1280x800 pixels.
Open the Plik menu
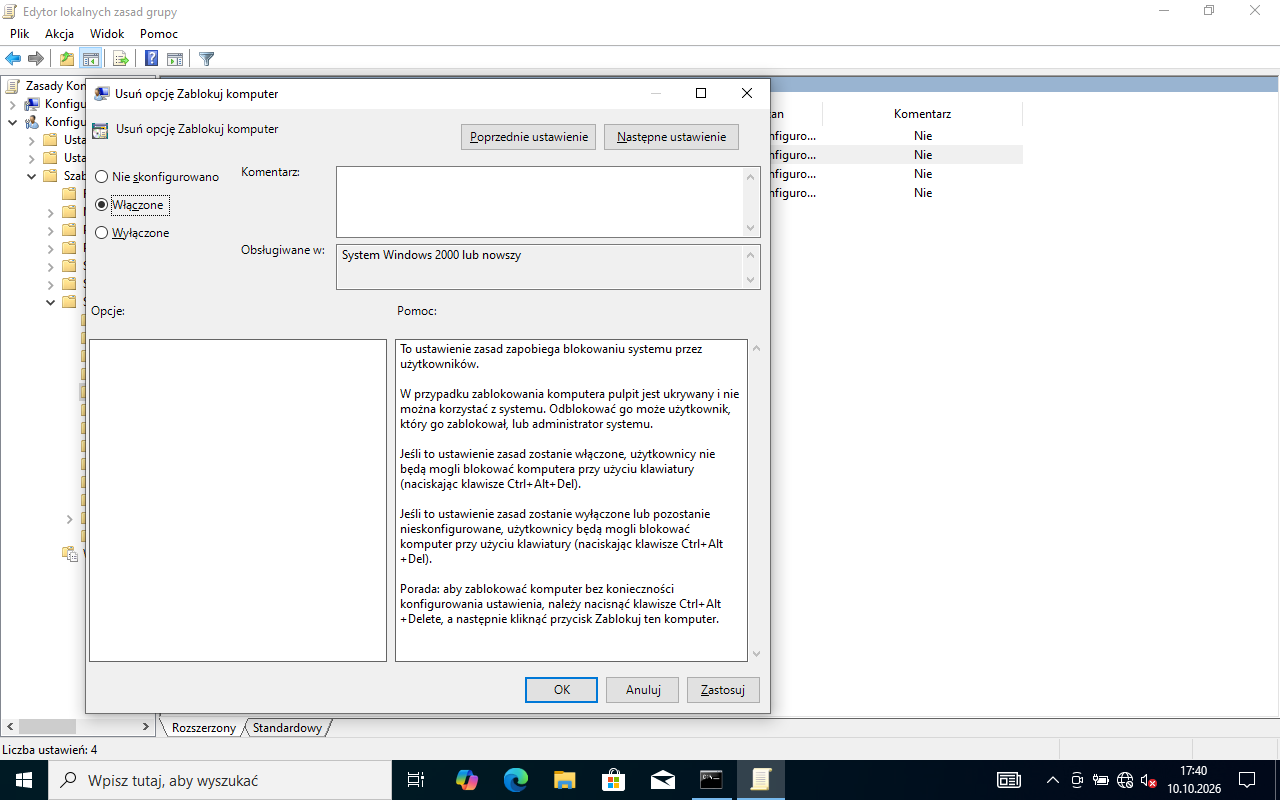click(x=20, y=33)
